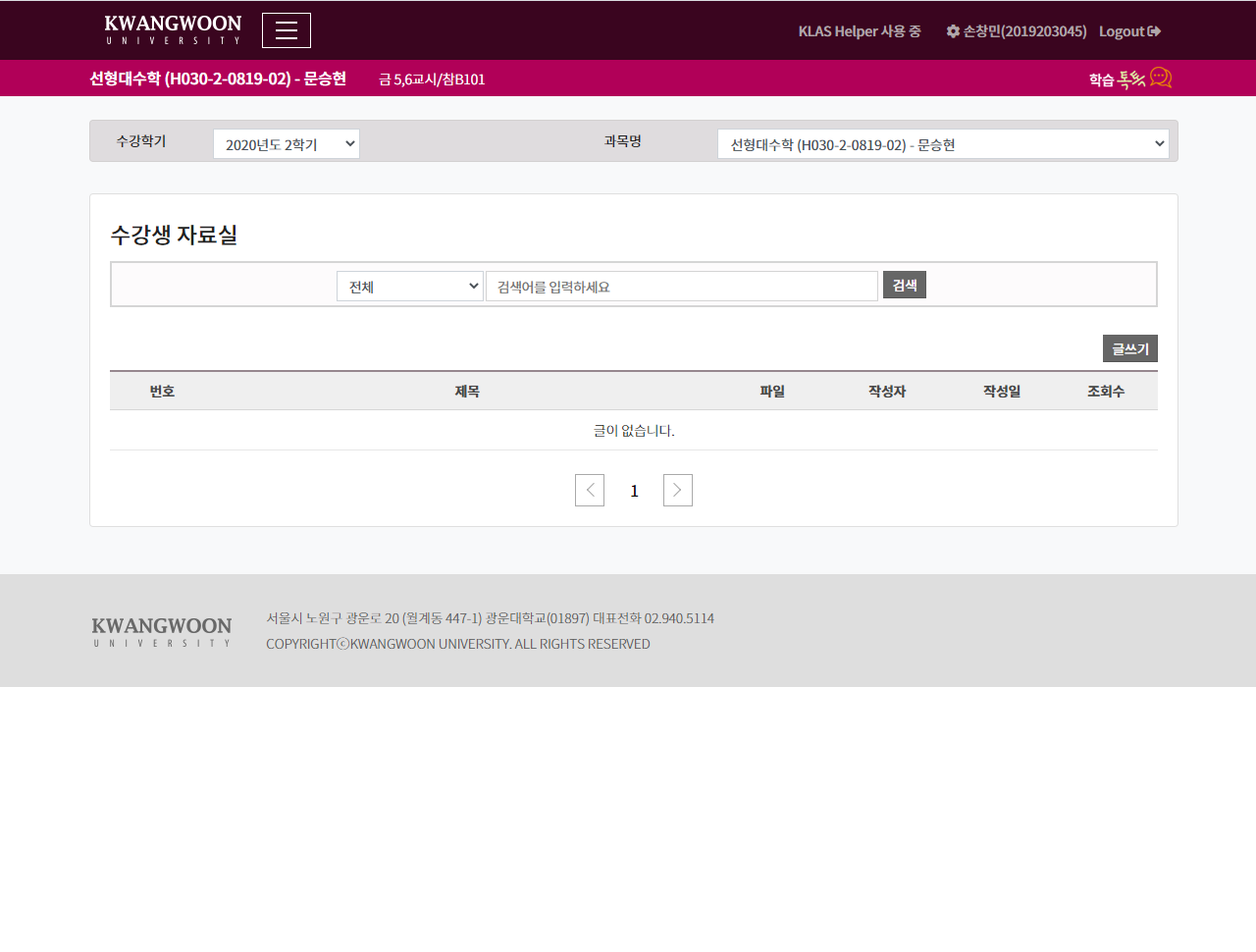
Task: Click the footer COPYRIGHT text line
Action: pos(458,644)
